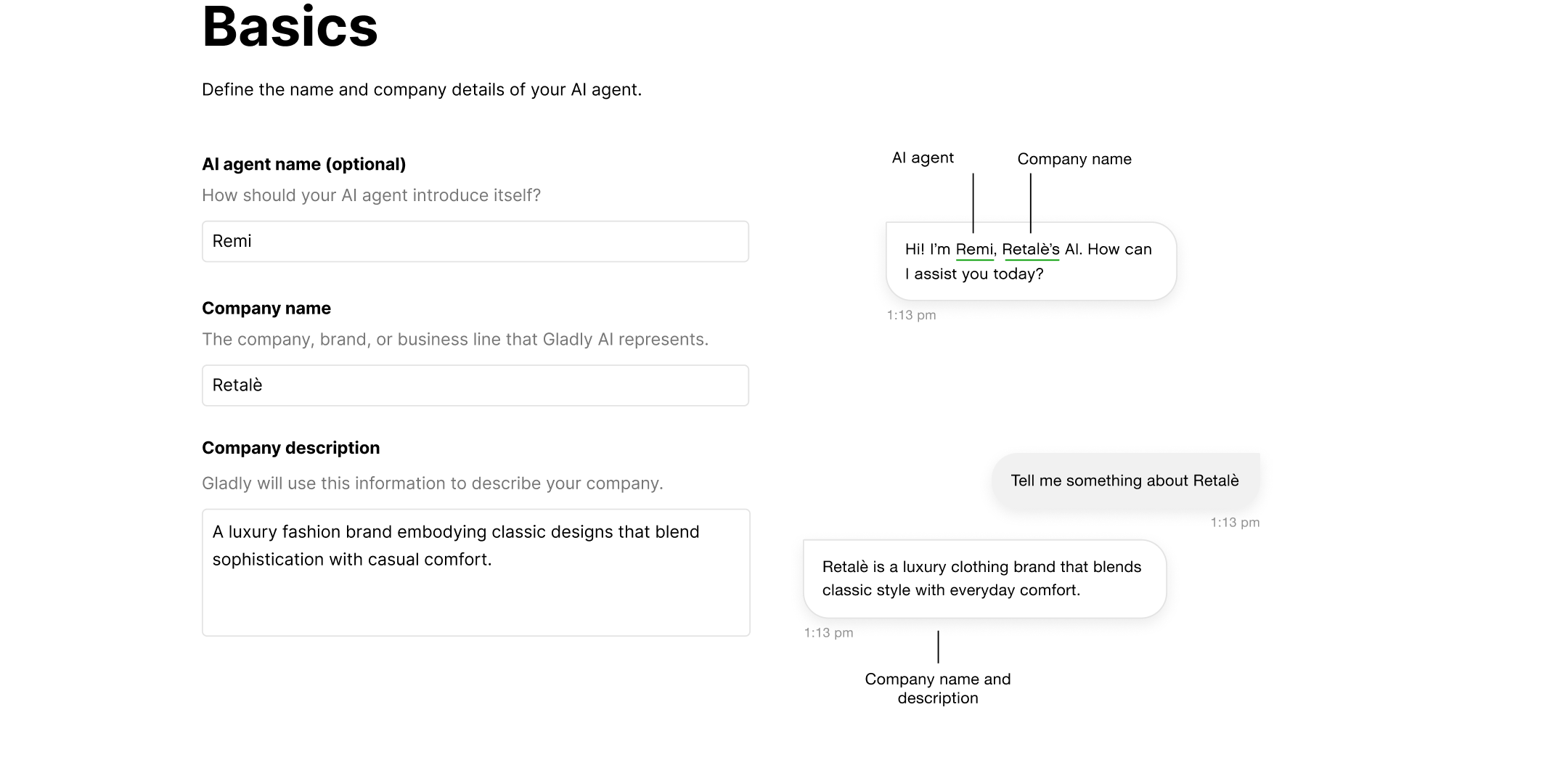Click the timestamp beside the user message
1568x784 pixels.
pos(1236,522)
